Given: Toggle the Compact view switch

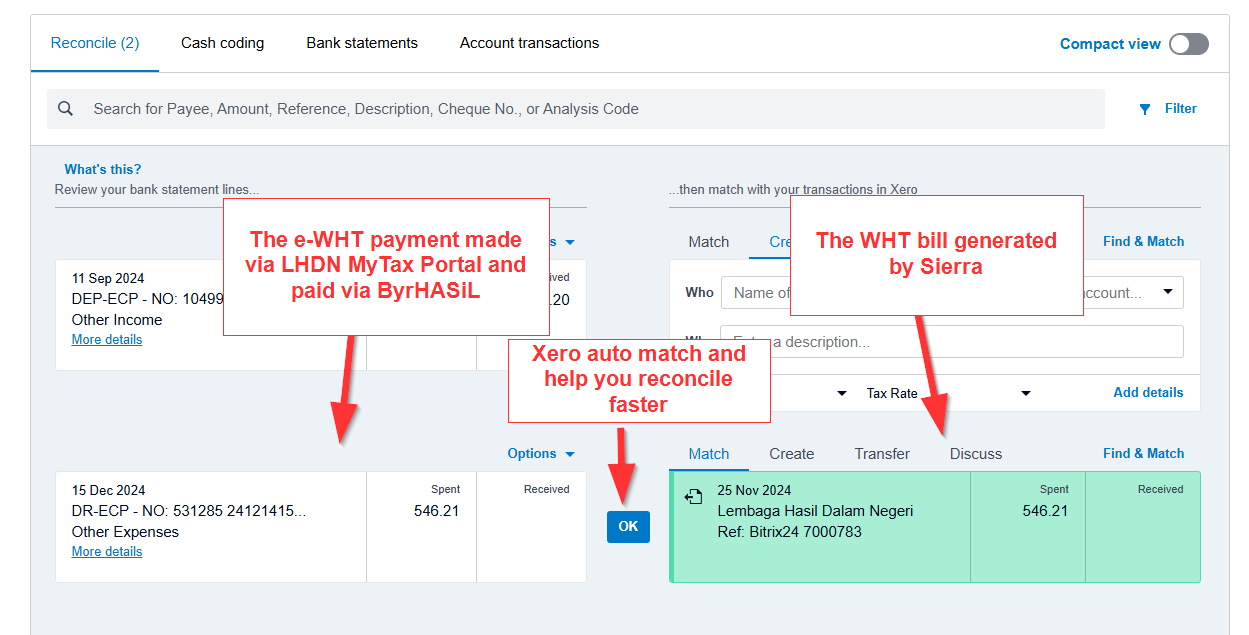Looking at the screenshot, I should (1188, 44).
